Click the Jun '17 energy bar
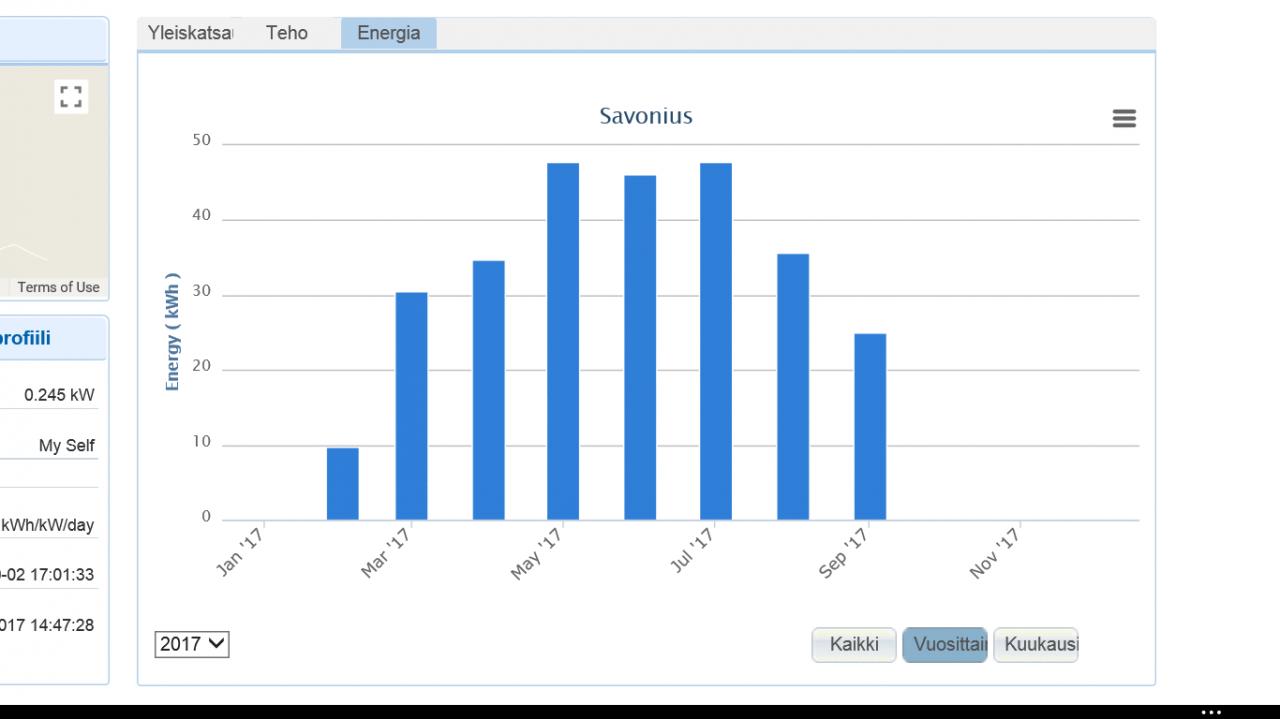Image resolution: width=1280 pixels, height=719 pixels. pos(640,348)
